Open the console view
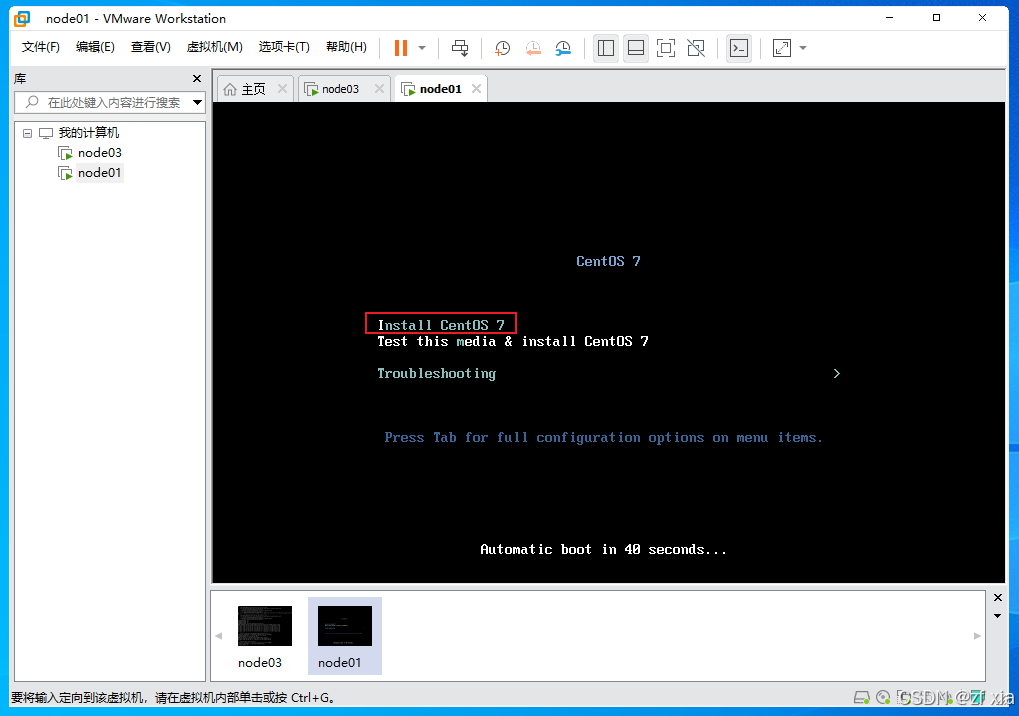Screen dimensions: 1019x716 point(739,48)
